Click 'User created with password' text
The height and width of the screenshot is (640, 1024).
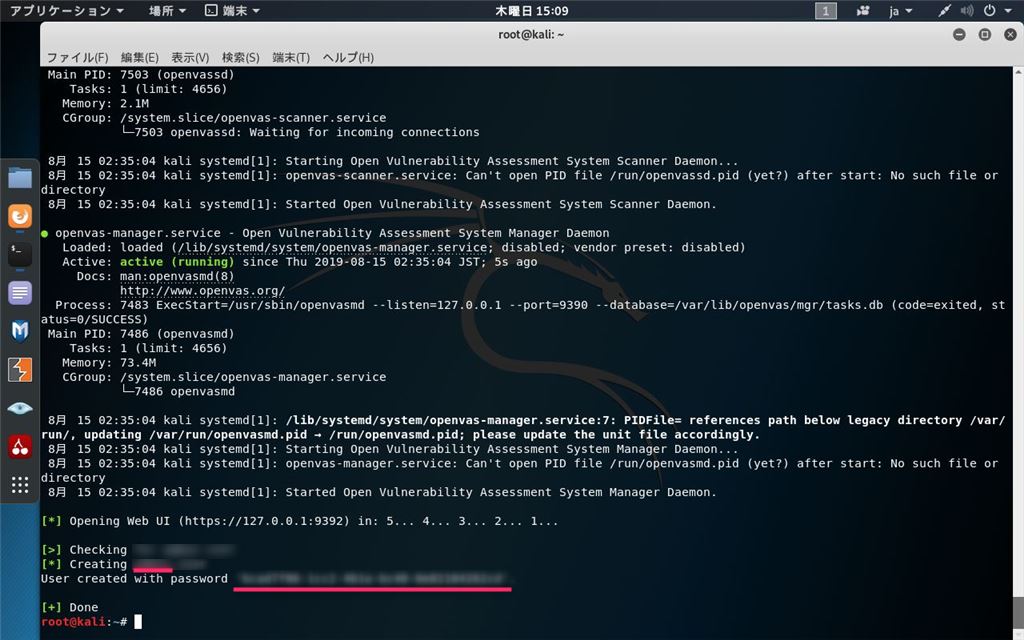coord(134,579)
